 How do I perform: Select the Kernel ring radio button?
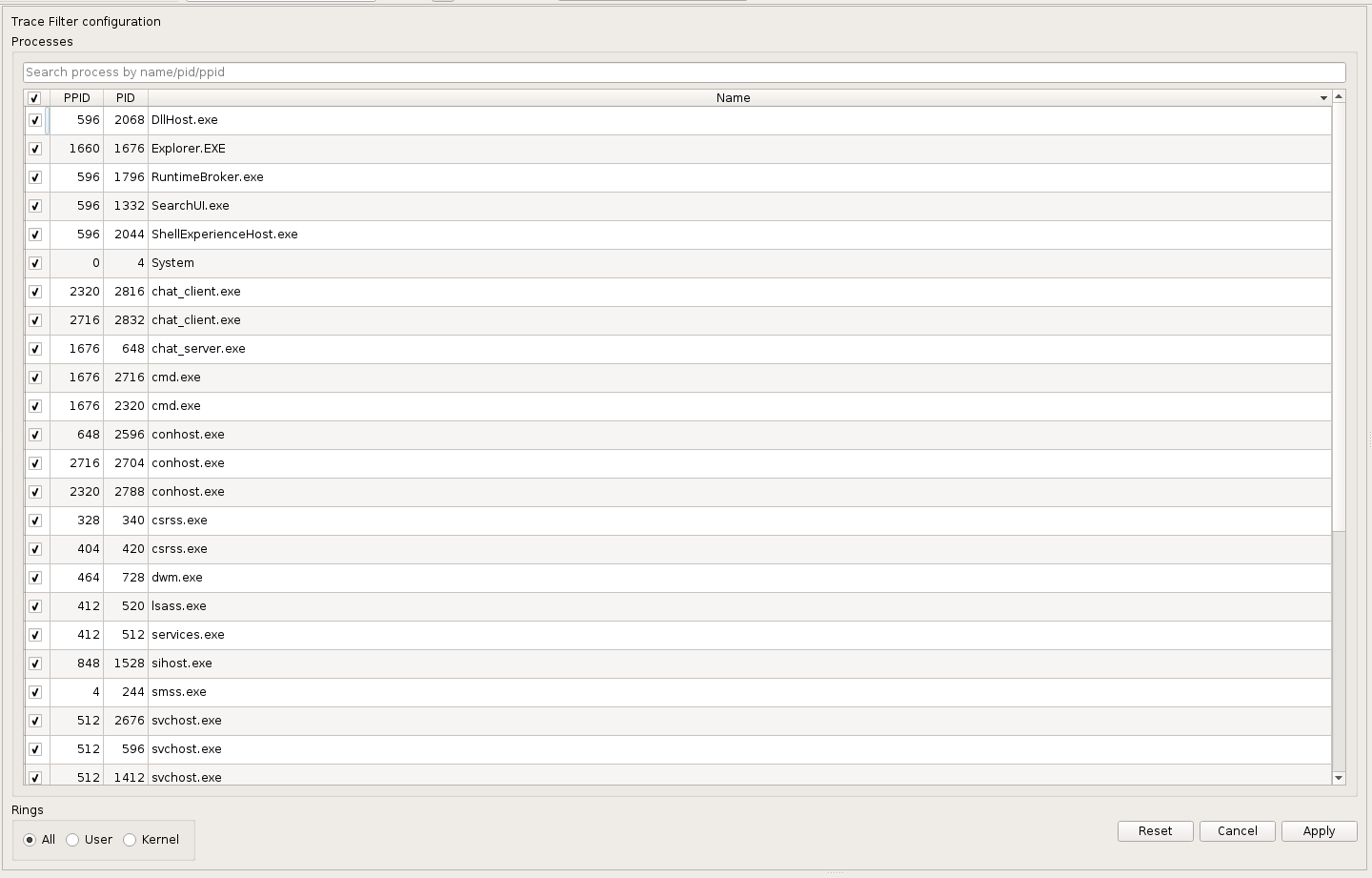click(x=130, y=840)
